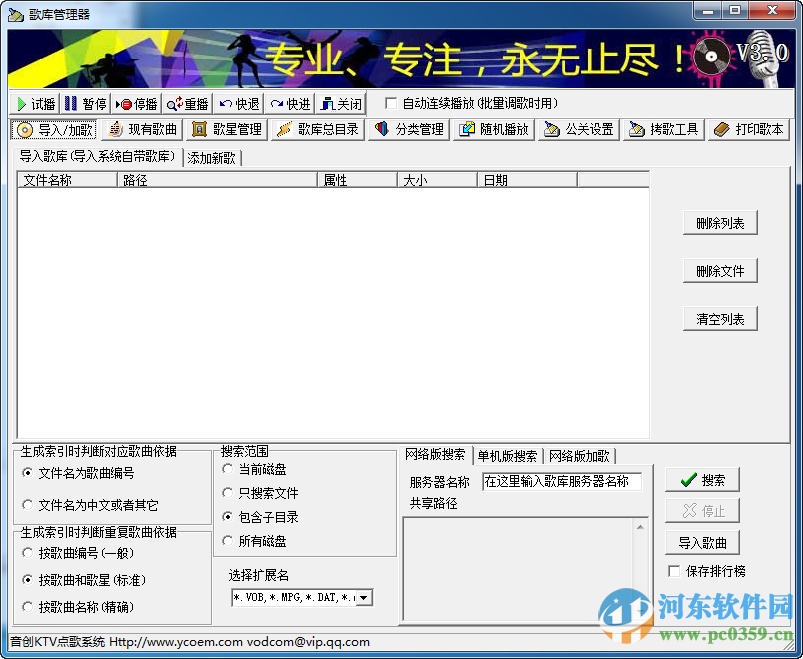Screen dimensions: 803x659
Task: Replay the song using 重播
Action: [187, 104]
